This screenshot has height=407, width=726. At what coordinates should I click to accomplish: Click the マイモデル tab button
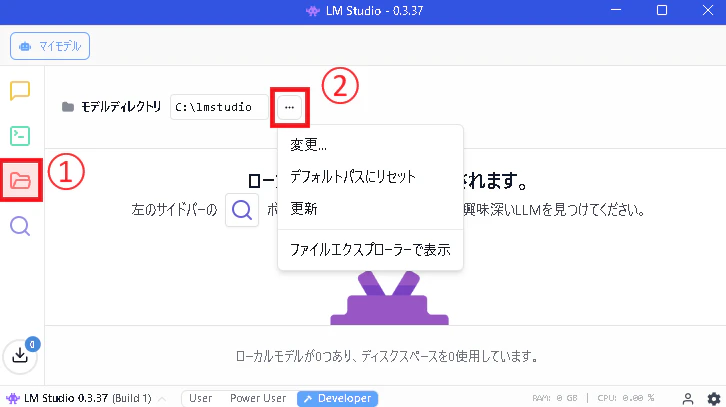50,46
